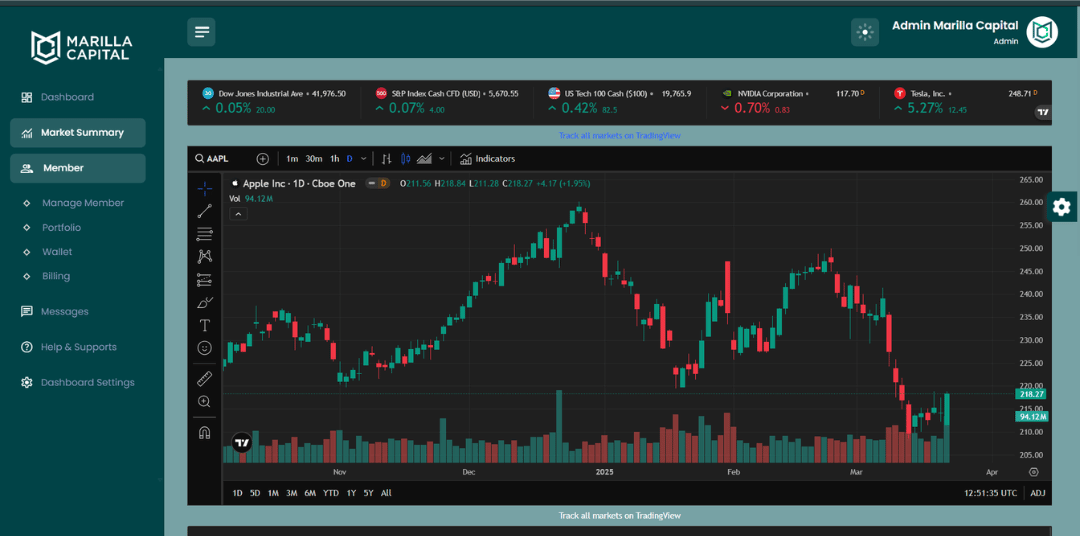
Task: Click the Marilla Capital logo
Action: [81, 47]
